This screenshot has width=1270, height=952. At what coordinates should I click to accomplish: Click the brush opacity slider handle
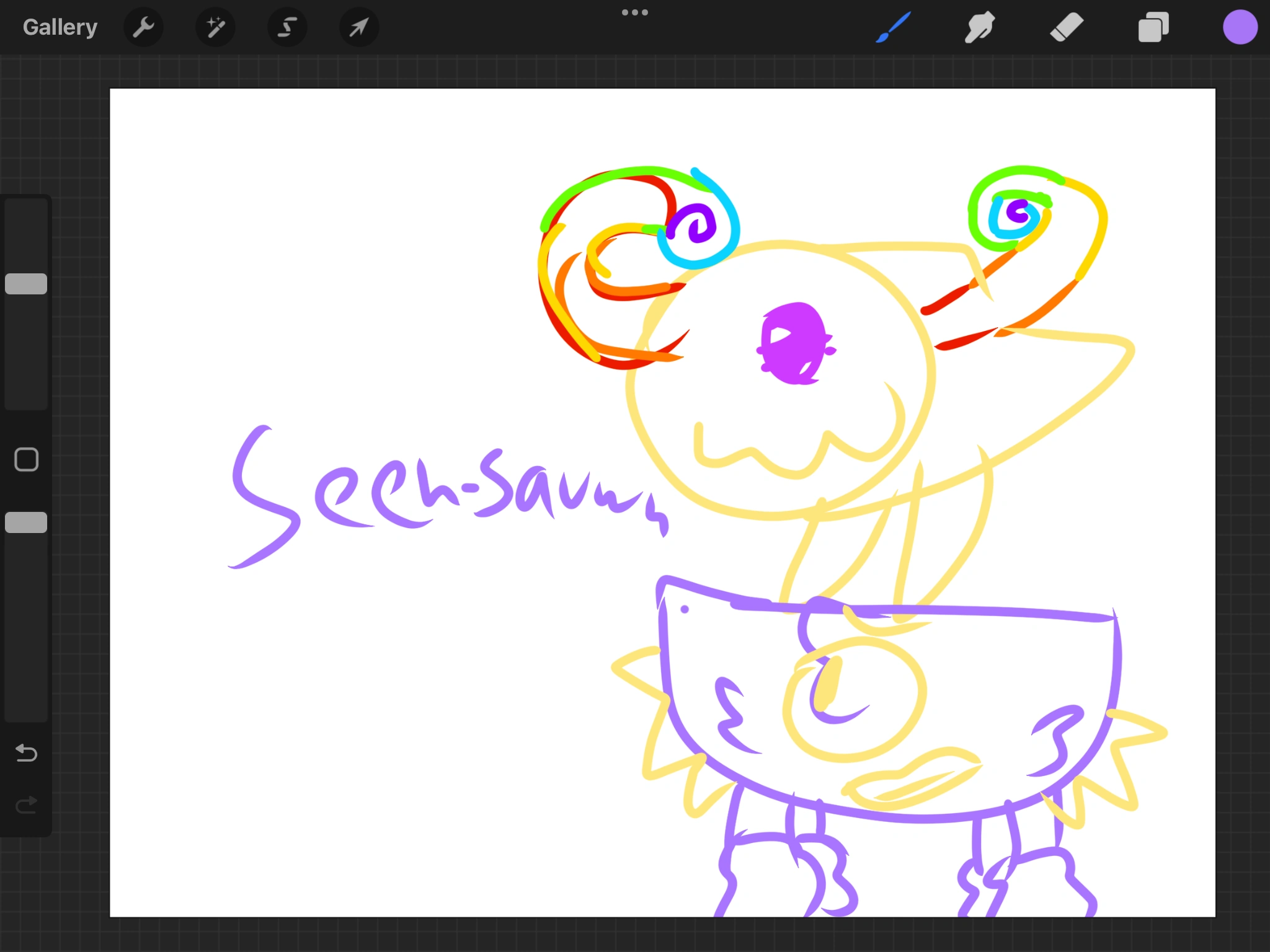[26, 522]
